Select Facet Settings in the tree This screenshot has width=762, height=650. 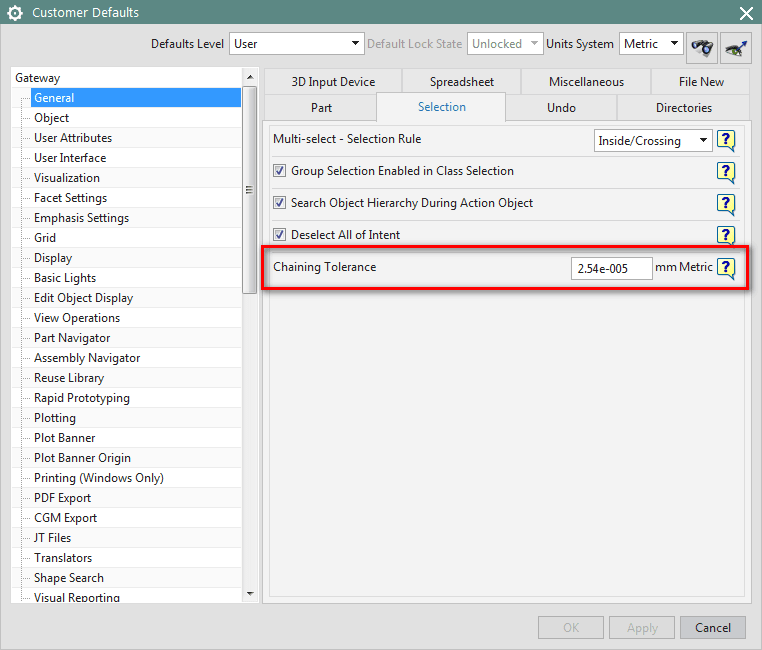pyautogui.click(x=70, y=198)
